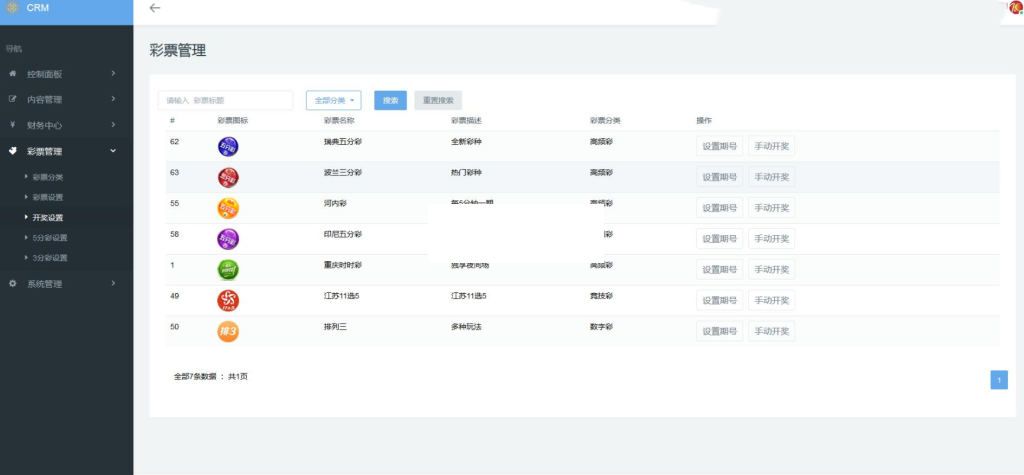Click 设置期号 for 瑞典五分彩 row
The image size is (1024, 475).
pos(719,147)
